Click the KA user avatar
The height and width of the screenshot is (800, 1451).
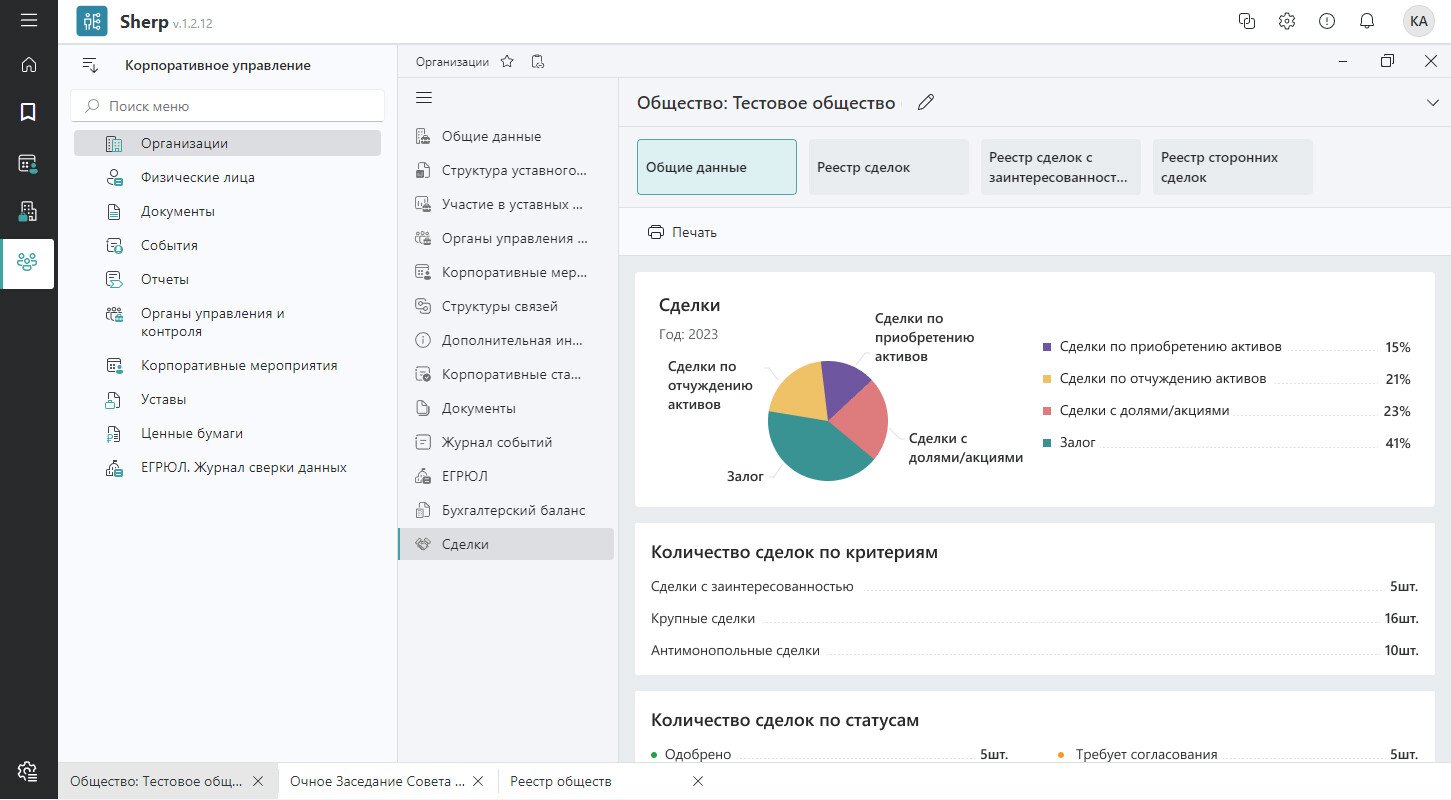point(1418,21)
